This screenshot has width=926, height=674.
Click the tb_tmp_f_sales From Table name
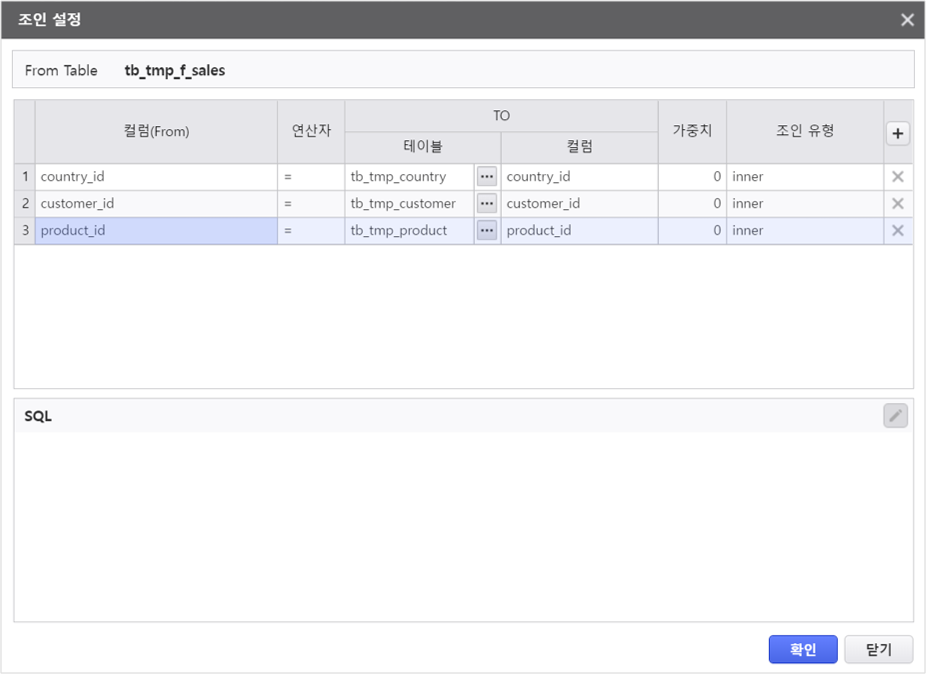[175, 70]
